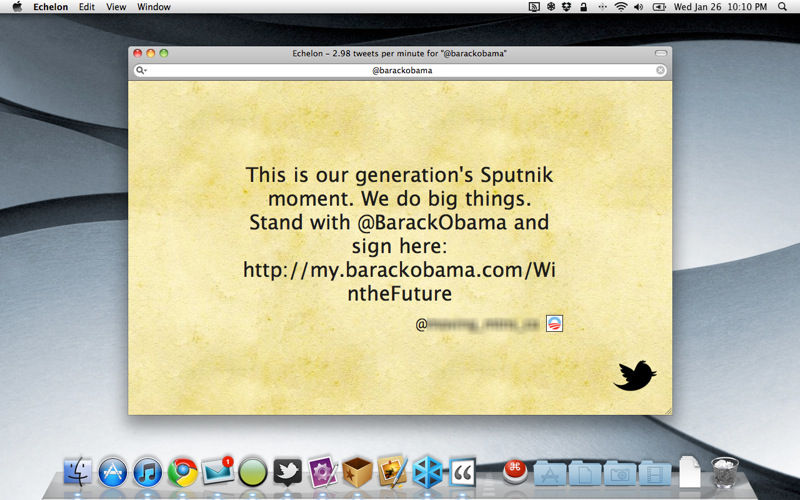Image resolution: width=800 pixels, height=500 pixels.
Task: Click the blurred @username under the tweet
Action: tap(478, 324)
